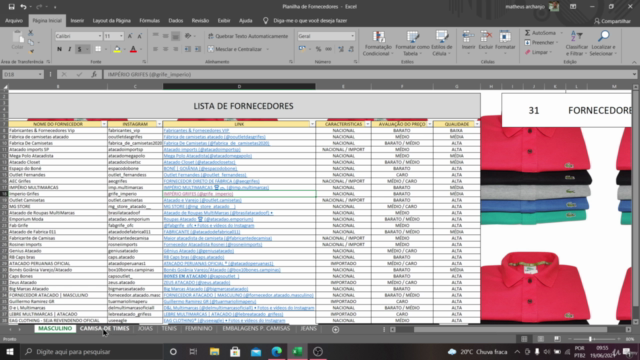
Task: Switch to the Dados tab
Action: point(176,20)
